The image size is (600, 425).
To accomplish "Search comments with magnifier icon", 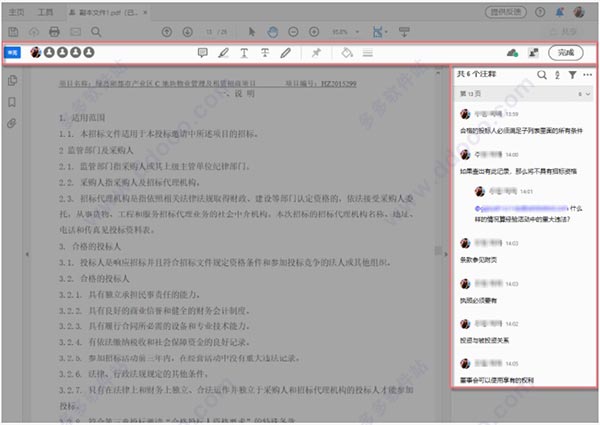I will (x=542, y=75).
